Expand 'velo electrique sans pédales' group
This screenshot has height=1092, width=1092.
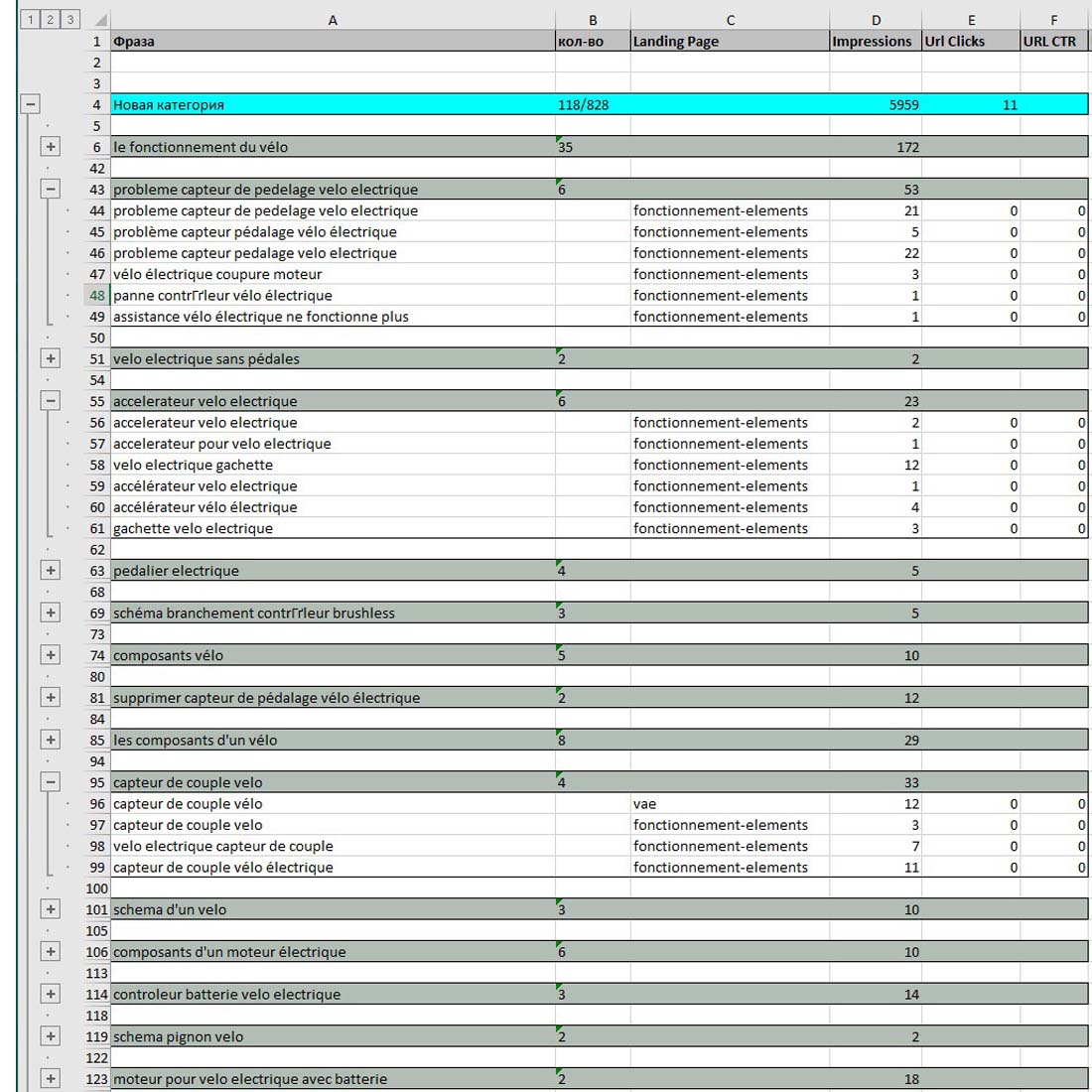pos(51,358)
